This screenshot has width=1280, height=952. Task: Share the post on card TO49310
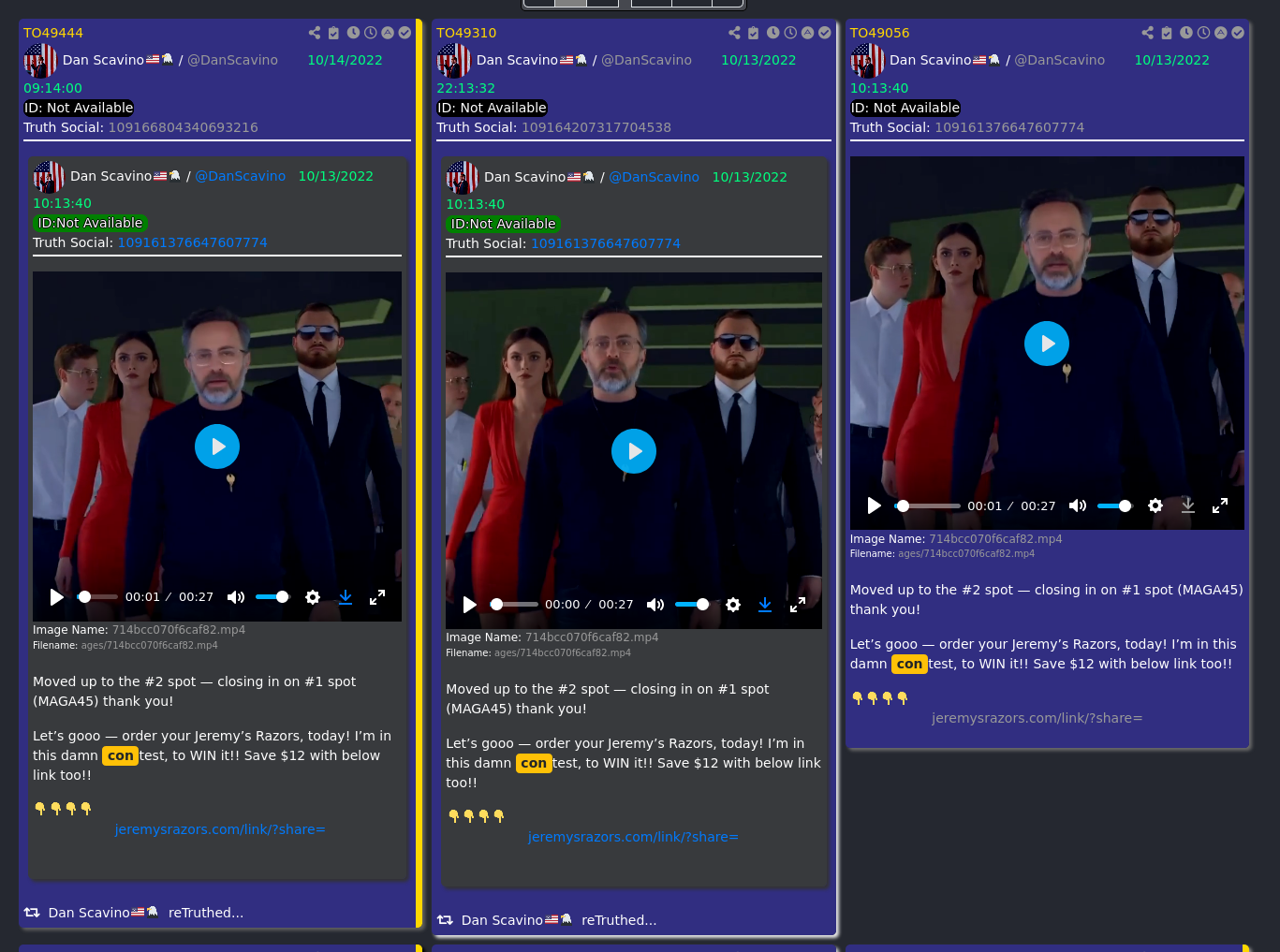[x=734, y=33]
